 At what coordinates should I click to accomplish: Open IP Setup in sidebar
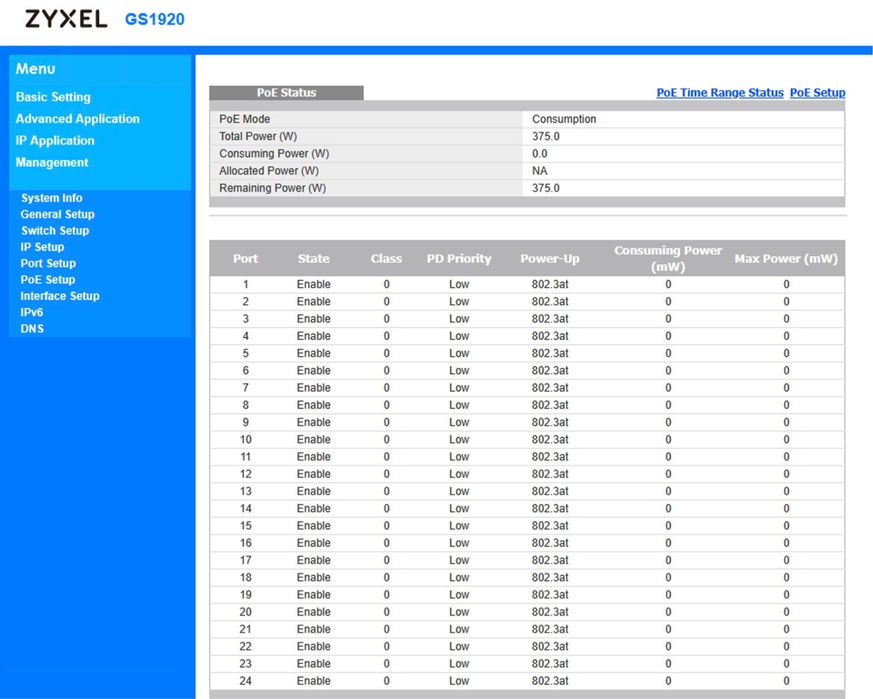point(42,247)
